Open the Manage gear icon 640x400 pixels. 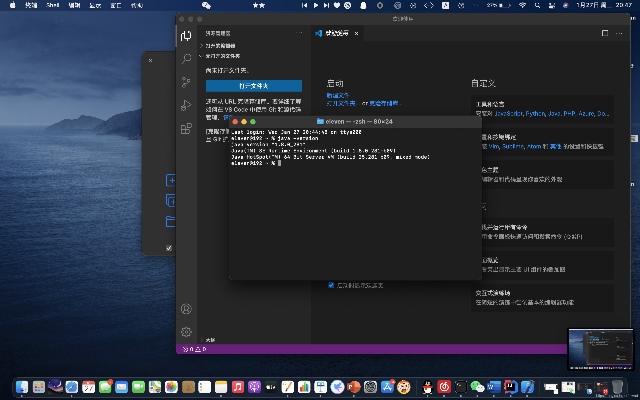186,332
